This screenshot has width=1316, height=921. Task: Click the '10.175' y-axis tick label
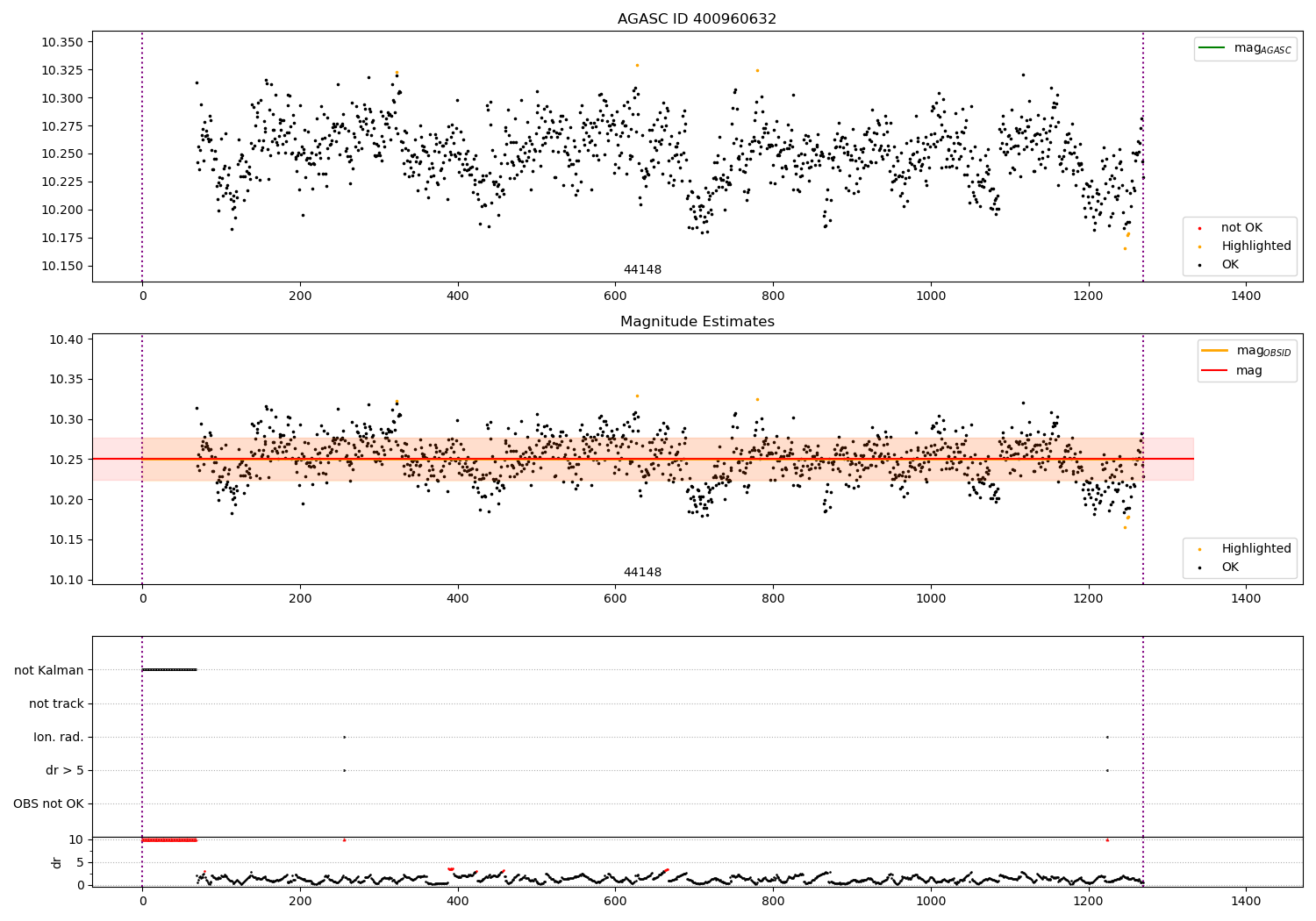coord(61,238)
